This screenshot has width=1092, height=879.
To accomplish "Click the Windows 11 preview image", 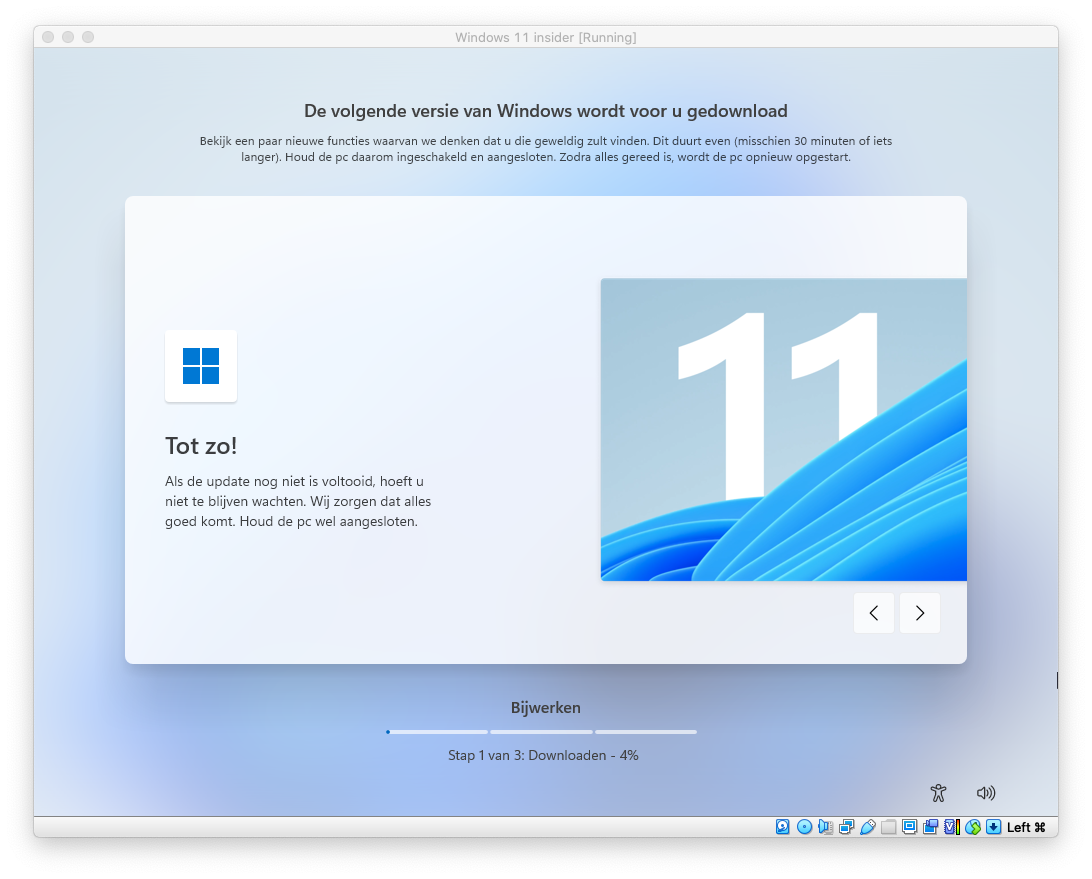I will 783,429.
